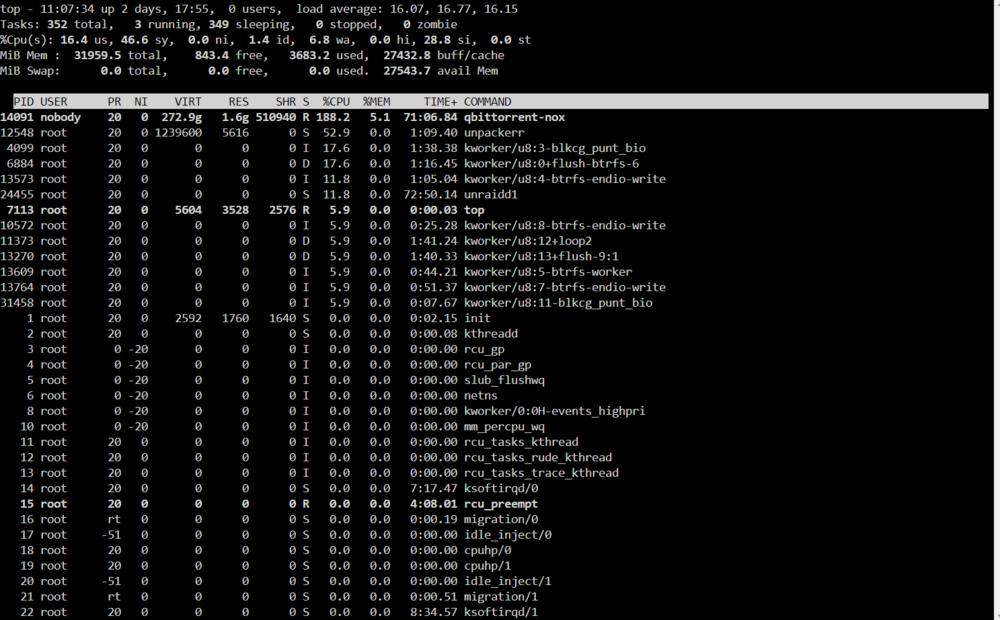Click kworker/u8:7-btrfs-endio-write command
Image resolution: width=1000 pixels, height=620 pixels.
[x=564, y=287]
